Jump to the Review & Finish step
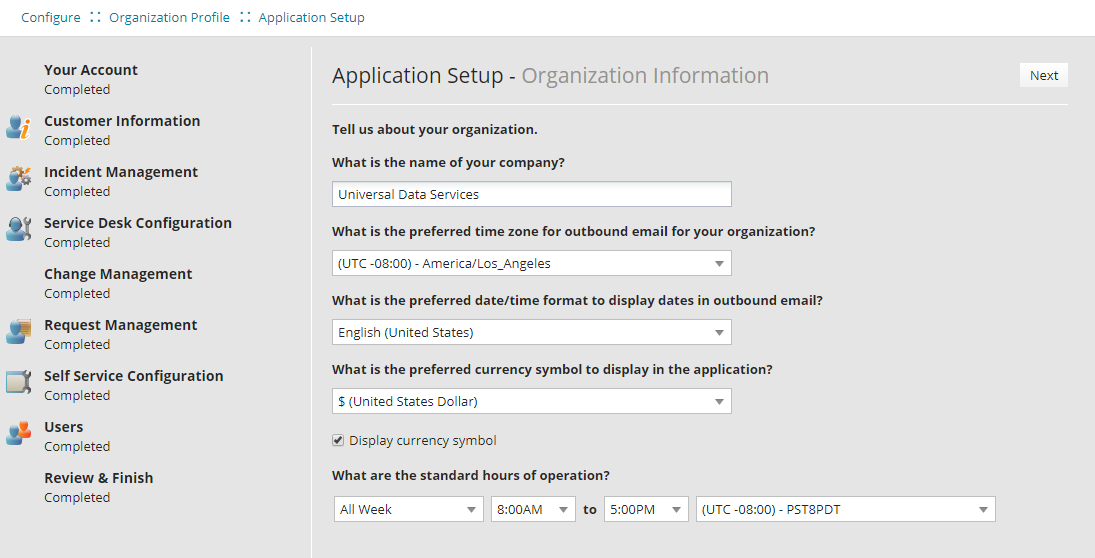This screenshot has width=1095, height=558. (98, 478)
